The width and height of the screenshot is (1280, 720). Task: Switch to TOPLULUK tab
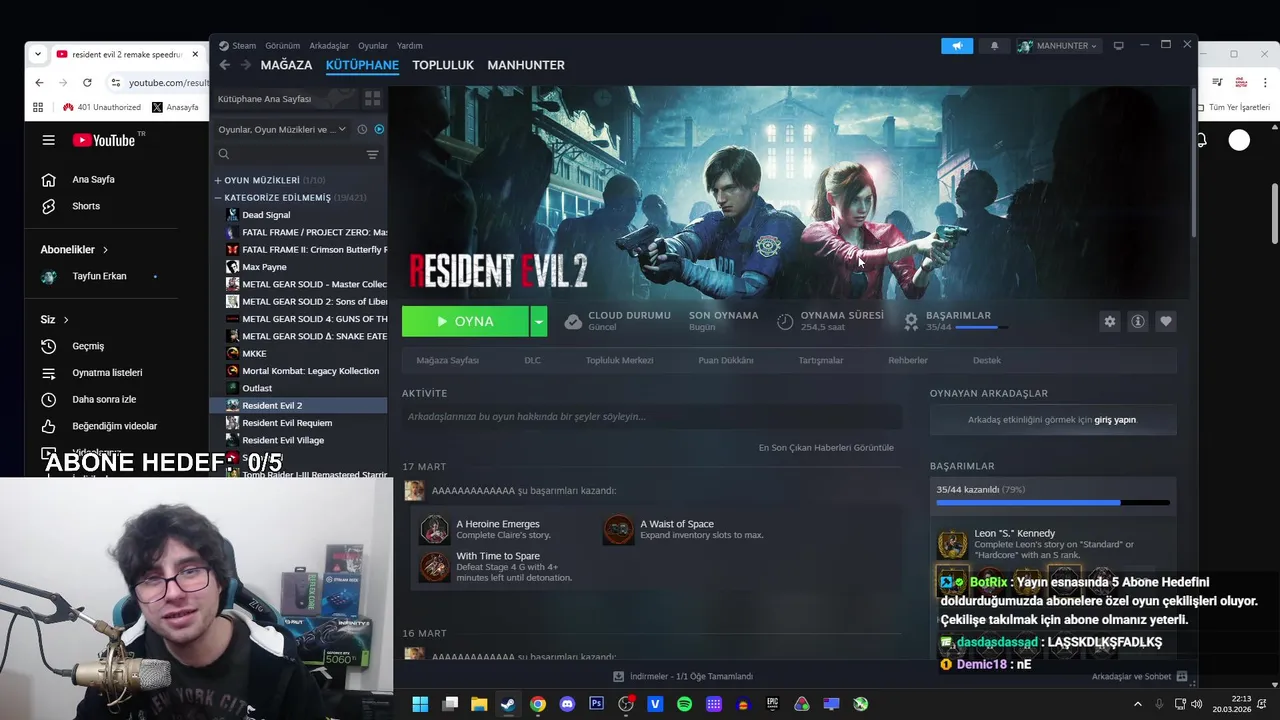click(443, 65)
